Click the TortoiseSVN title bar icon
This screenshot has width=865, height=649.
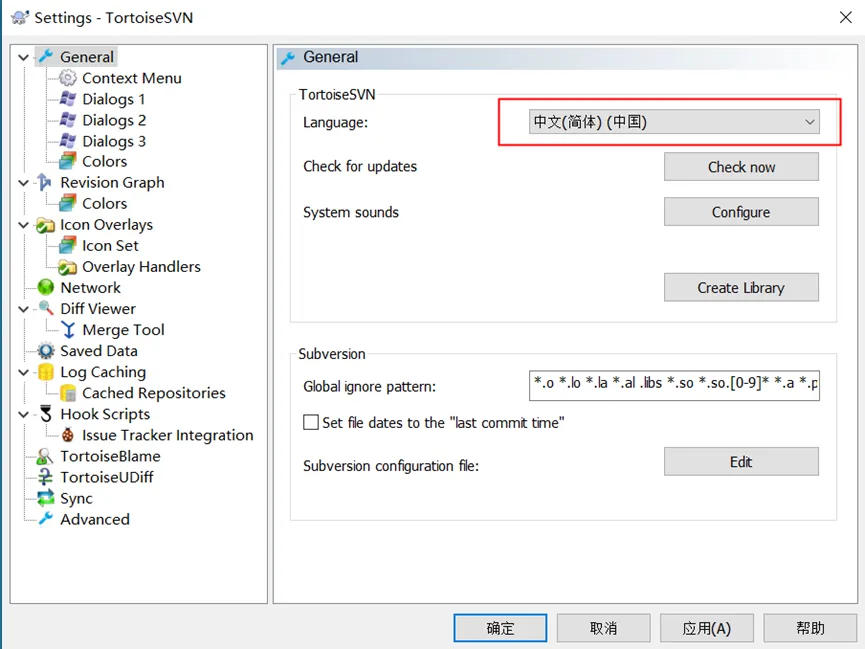tap(19, 17)
